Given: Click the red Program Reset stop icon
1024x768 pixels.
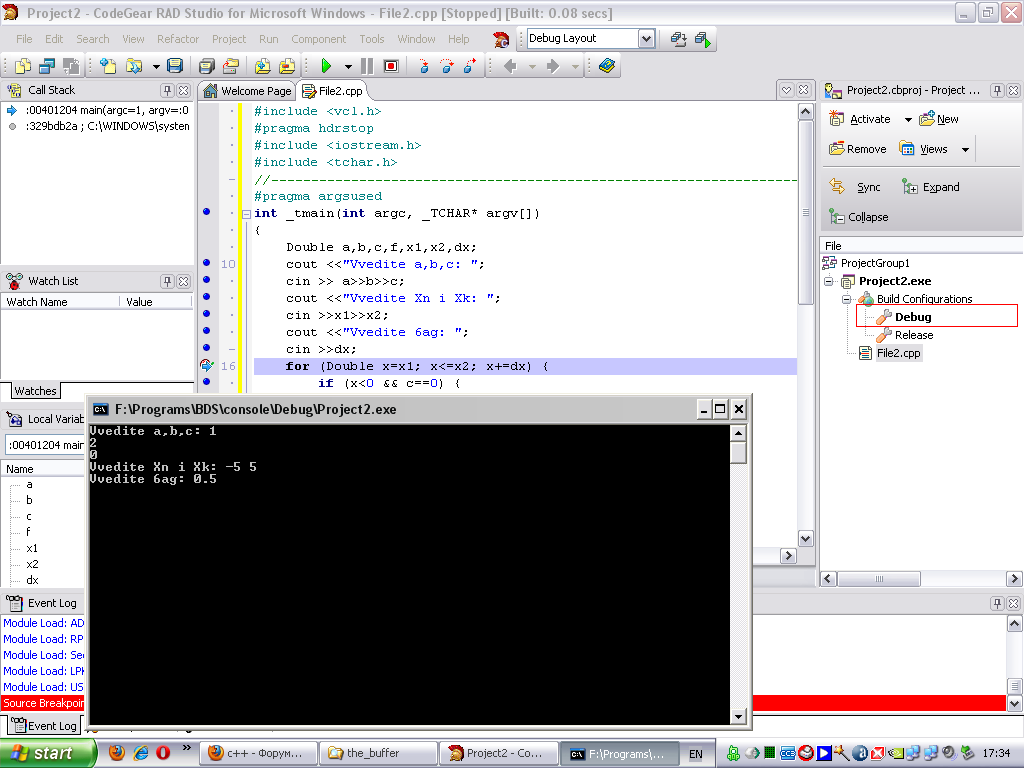Looking at the screenshot, I should [391, 66].
